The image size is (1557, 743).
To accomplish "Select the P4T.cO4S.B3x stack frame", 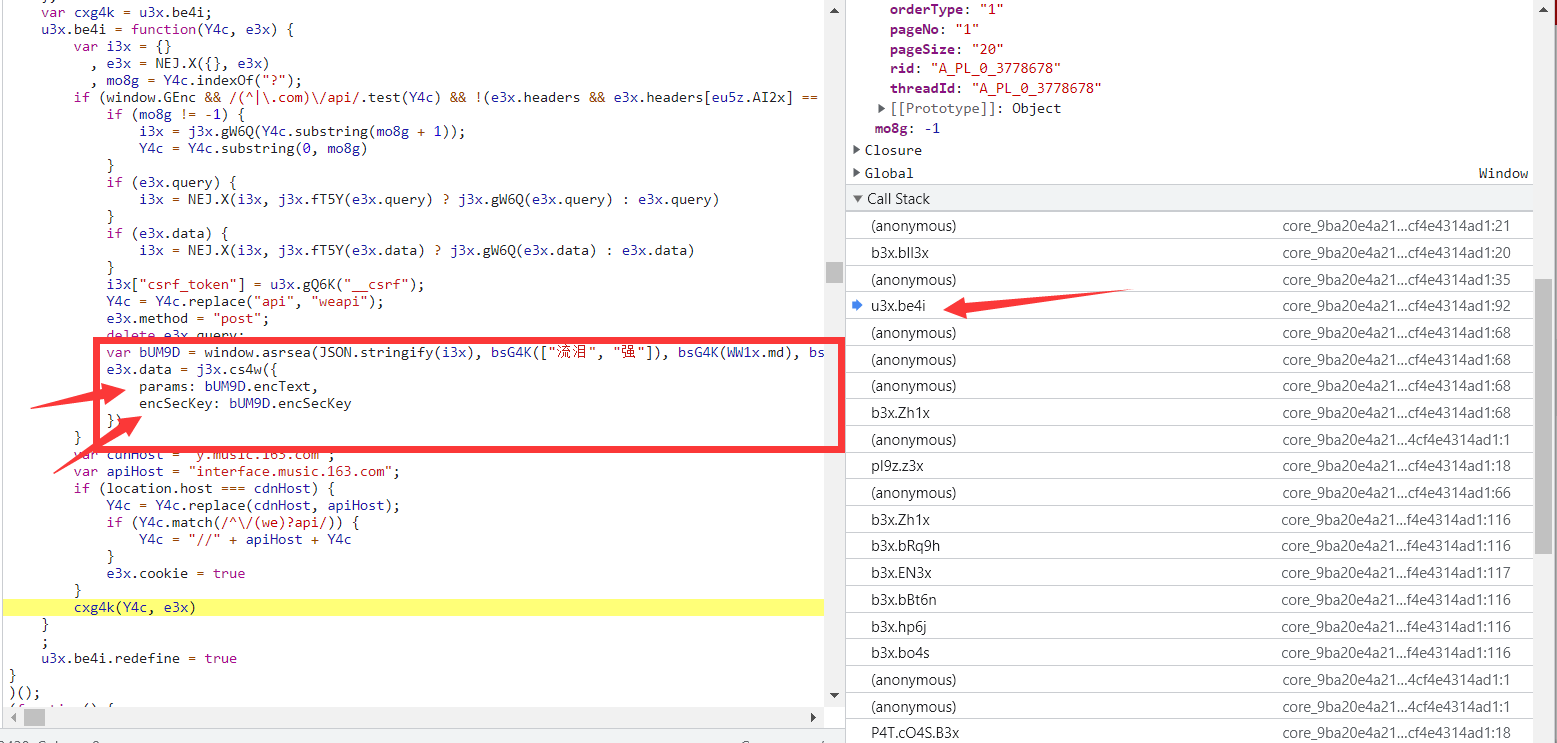I will point(917,732).
